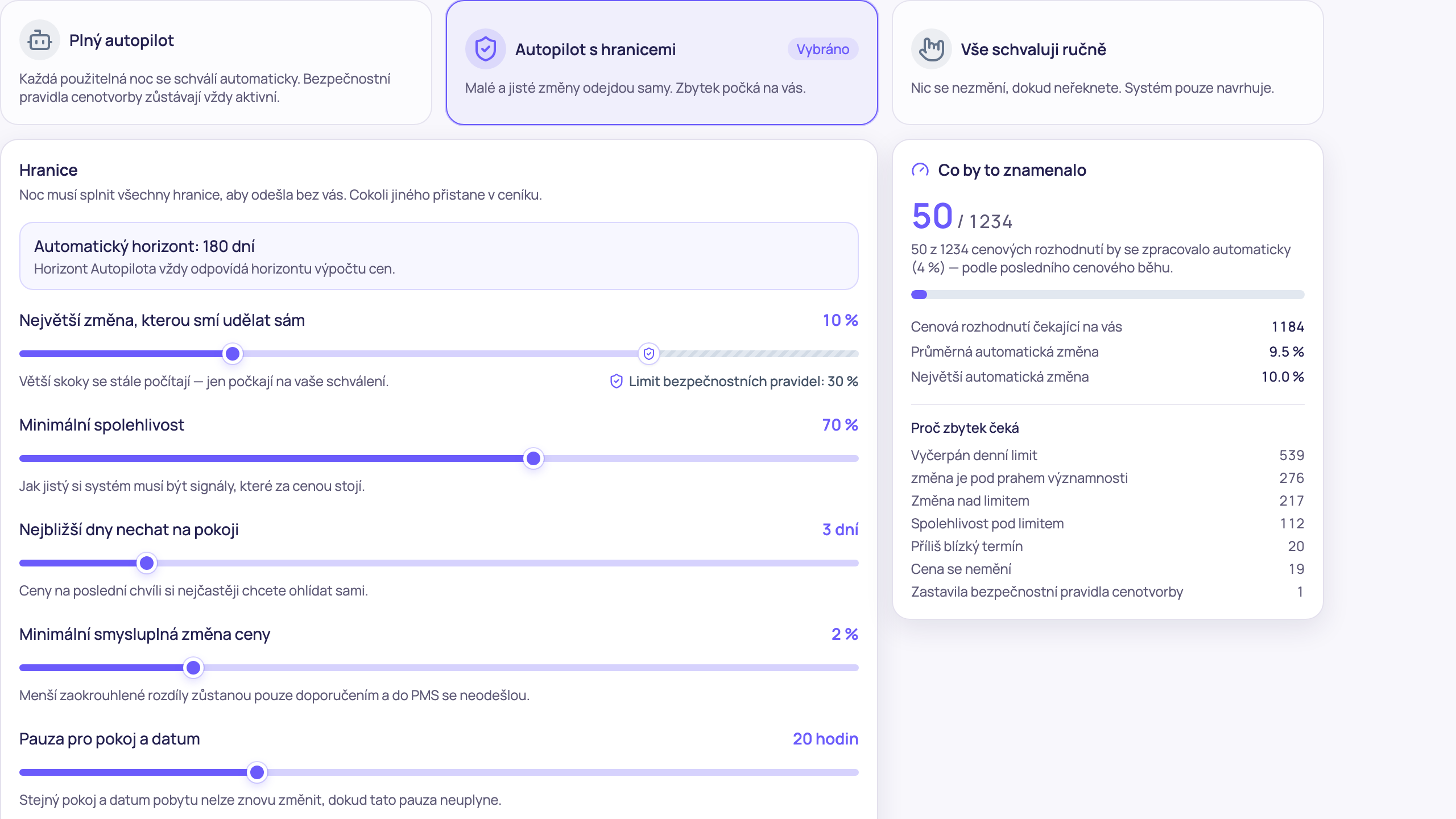Screen dimensions: 1456x819
Task: Click the Změna nad limitem reason row
Action: coord(1107,500)
